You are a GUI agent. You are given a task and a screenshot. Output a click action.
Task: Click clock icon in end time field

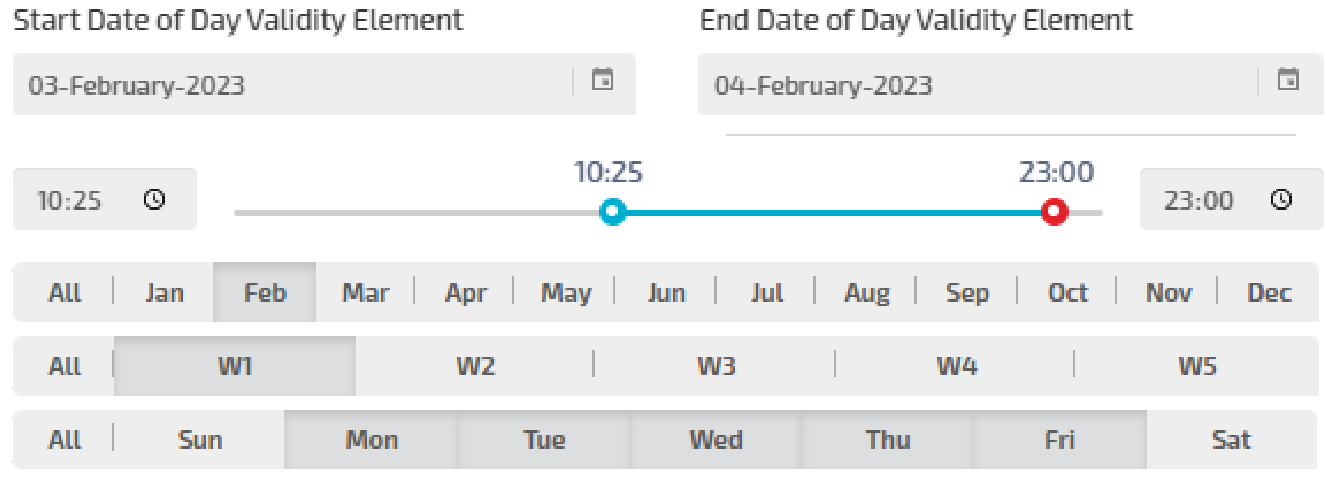(1281, 199)
